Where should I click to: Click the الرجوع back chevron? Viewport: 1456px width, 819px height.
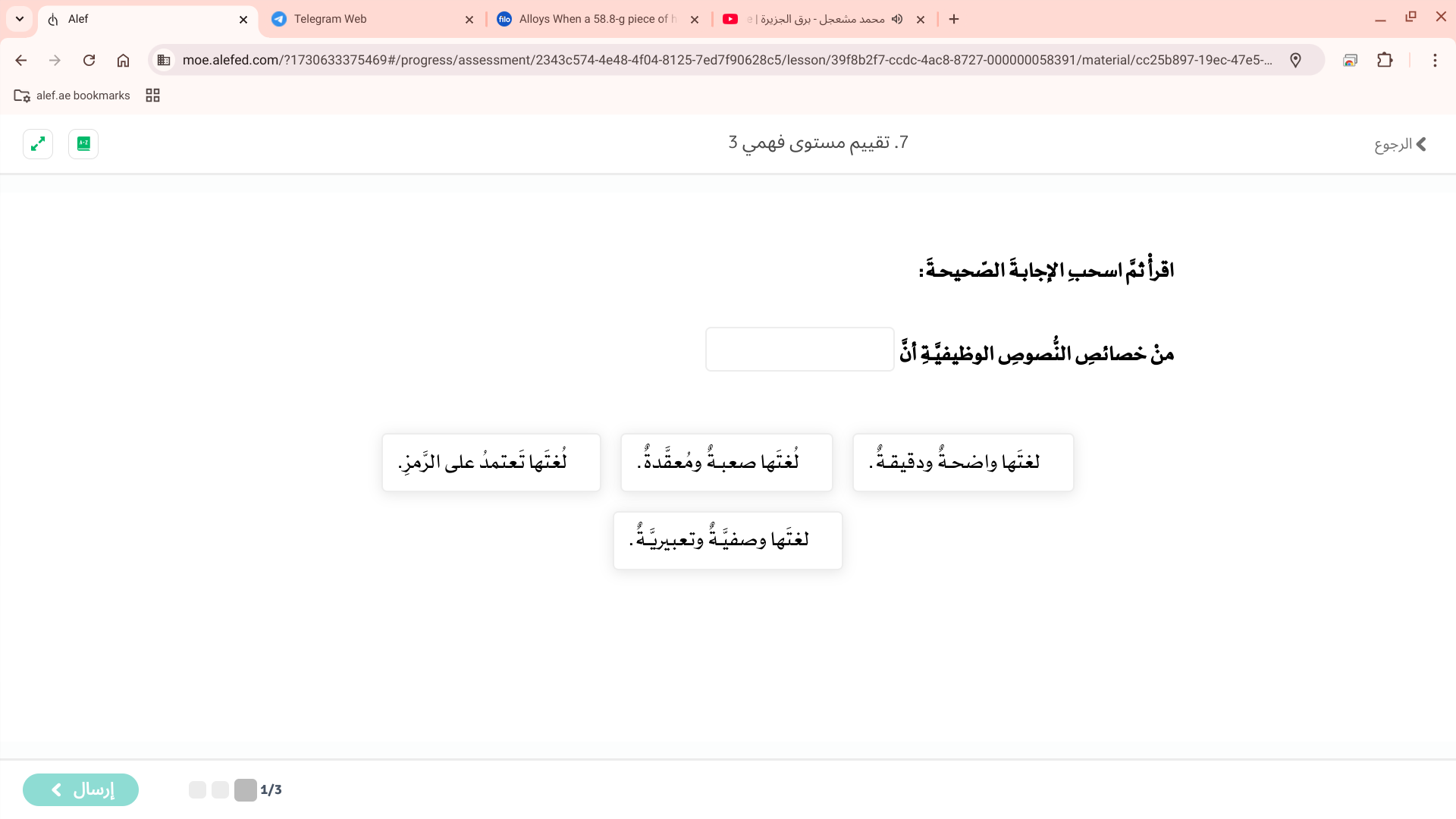(1421, 144)
